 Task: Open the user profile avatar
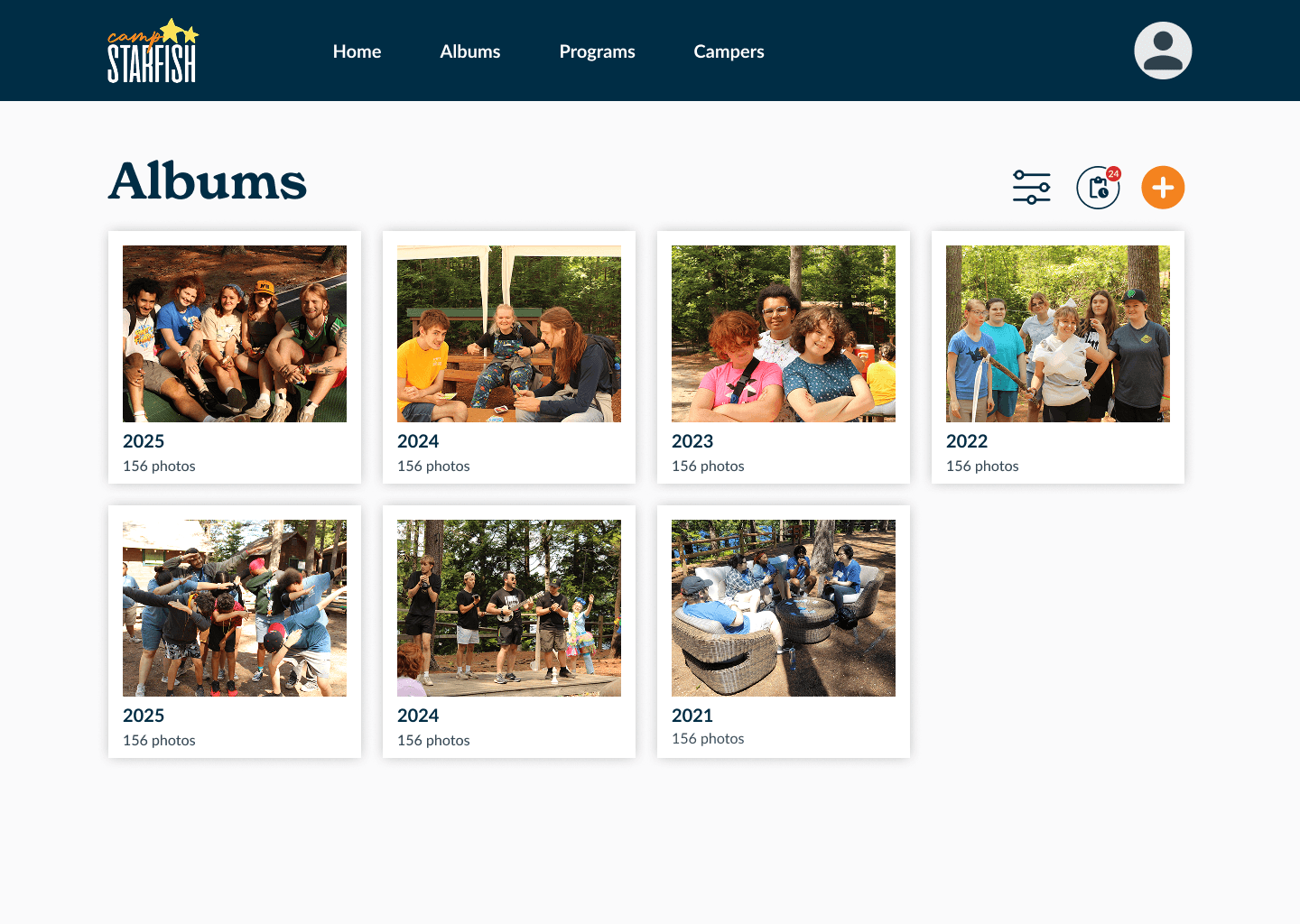pos(1163,51)
